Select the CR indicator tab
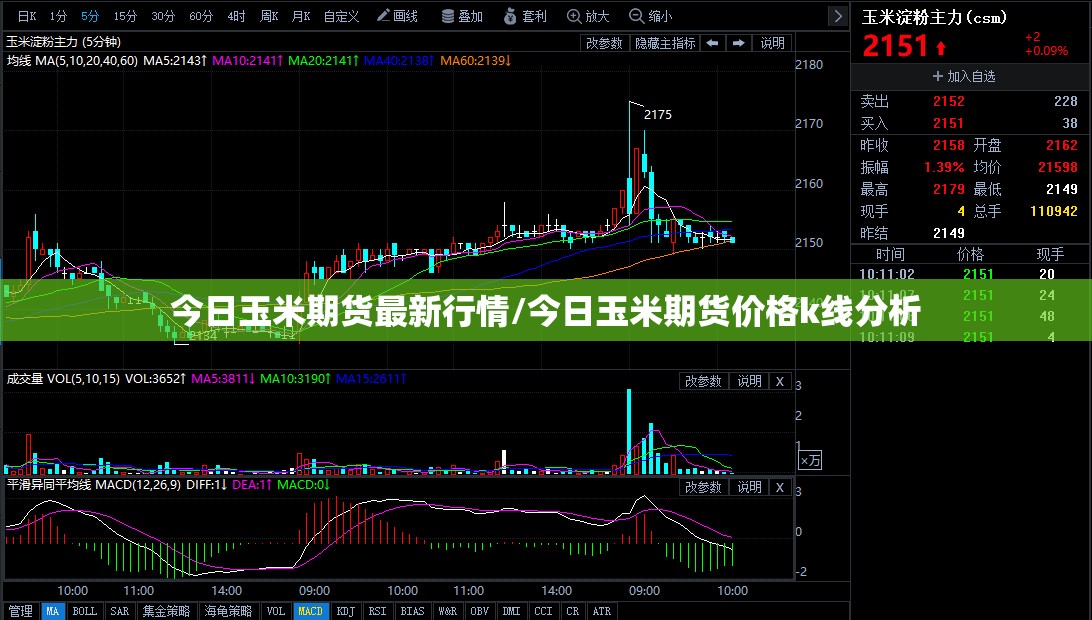This screenshot has width=1092, height=620. (x=572, y=611)
